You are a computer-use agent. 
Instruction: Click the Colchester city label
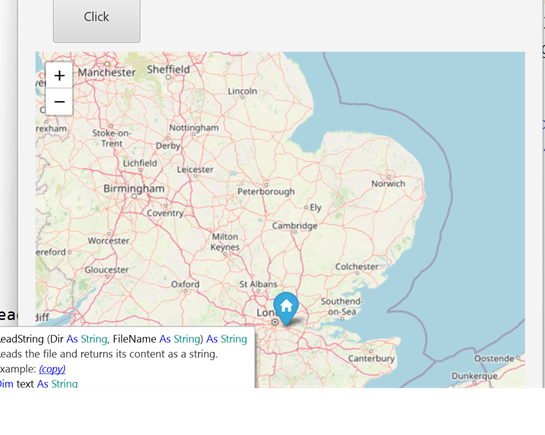(x=357, y=266)
